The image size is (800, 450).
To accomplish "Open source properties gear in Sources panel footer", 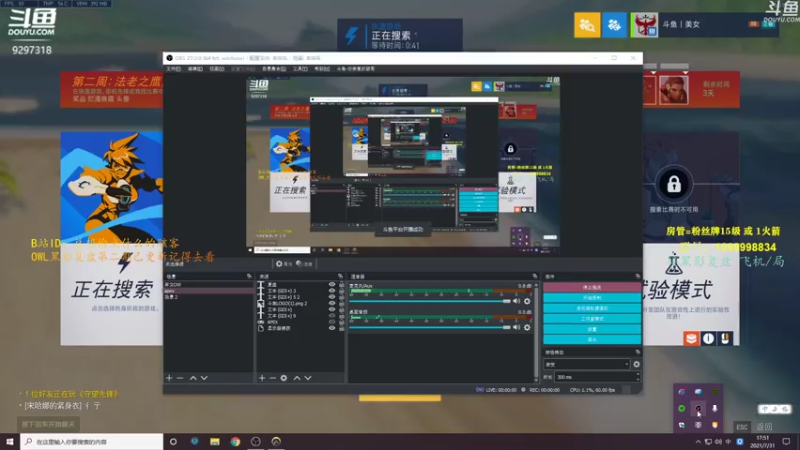I will (x=284, y=378).
